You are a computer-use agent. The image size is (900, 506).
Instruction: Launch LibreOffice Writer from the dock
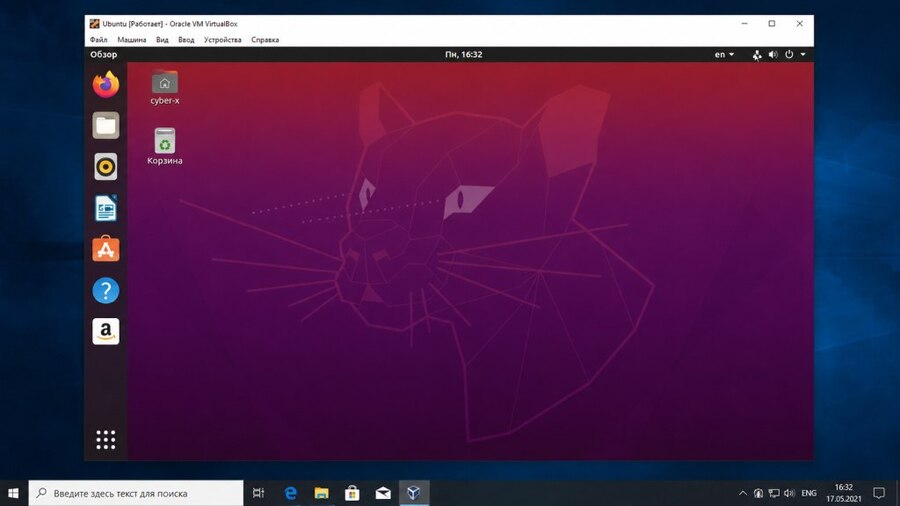106,208
